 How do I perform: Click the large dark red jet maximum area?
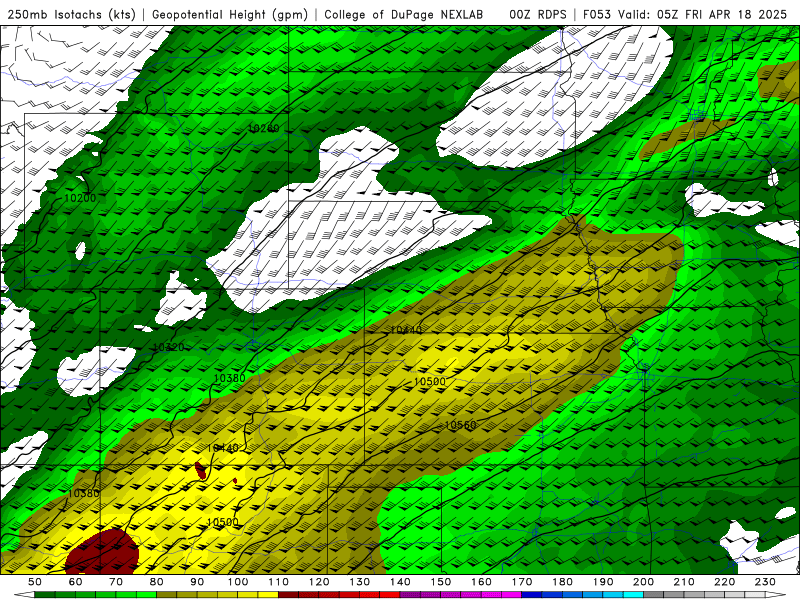(103, 553)
